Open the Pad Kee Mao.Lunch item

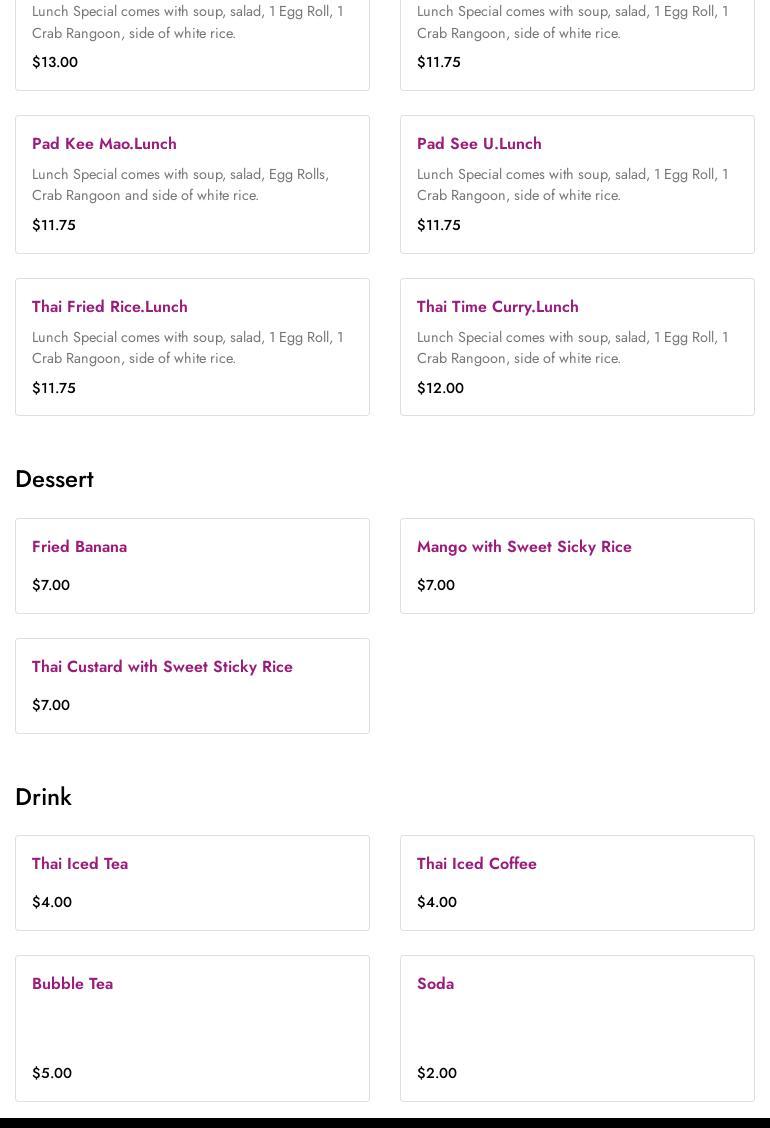click(x=104, y=144)
